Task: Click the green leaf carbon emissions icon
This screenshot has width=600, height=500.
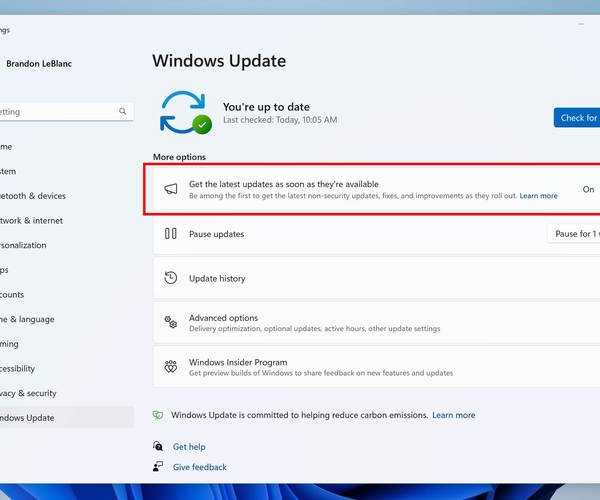Action: [158, 415]
